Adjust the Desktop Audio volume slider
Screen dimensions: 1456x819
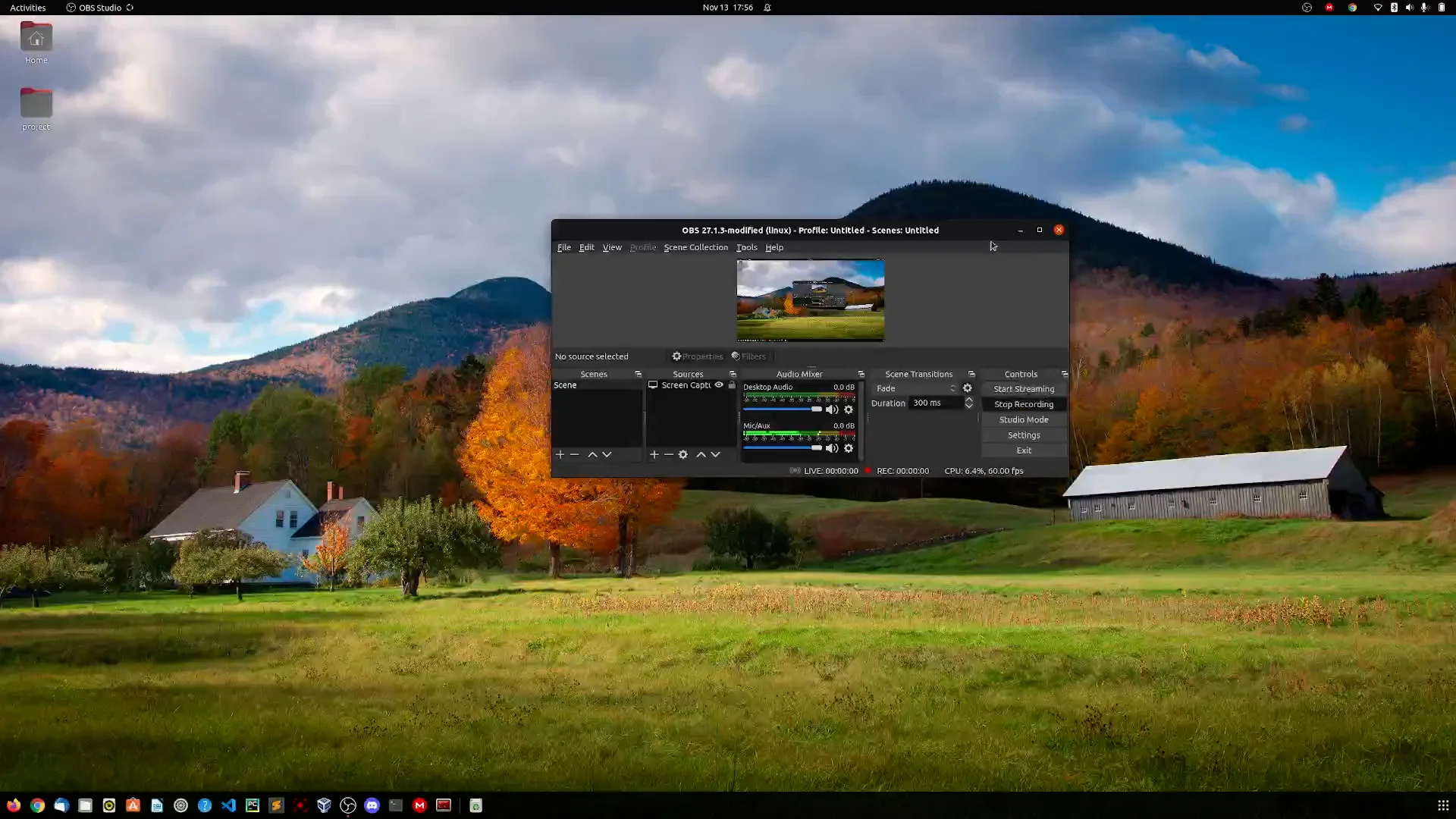point(783,409)
